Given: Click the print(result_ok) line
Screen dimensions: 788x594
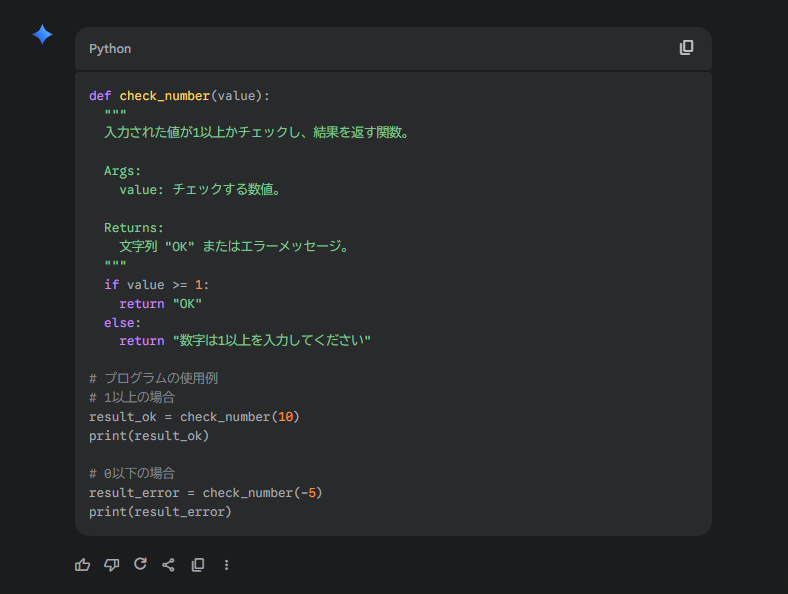Looking at the screenshot, I should pyautogui.click(x=149, y=435).
